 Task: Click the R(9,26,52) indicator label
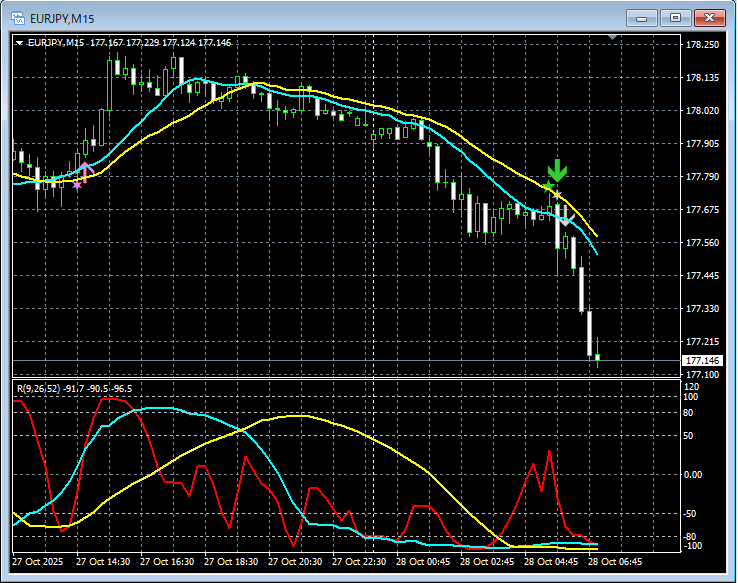coord(74,389)
